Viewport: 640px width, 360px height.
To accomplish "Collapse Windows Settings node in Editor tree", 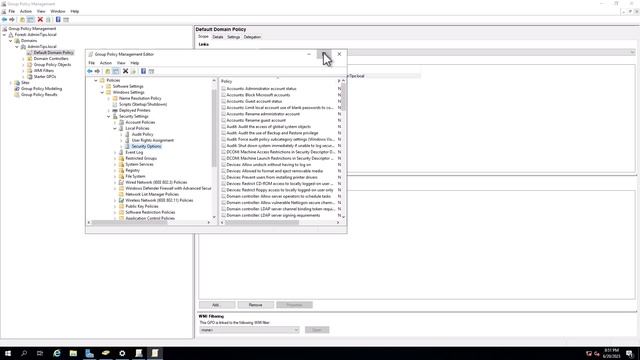I will [x=102, y=93].
